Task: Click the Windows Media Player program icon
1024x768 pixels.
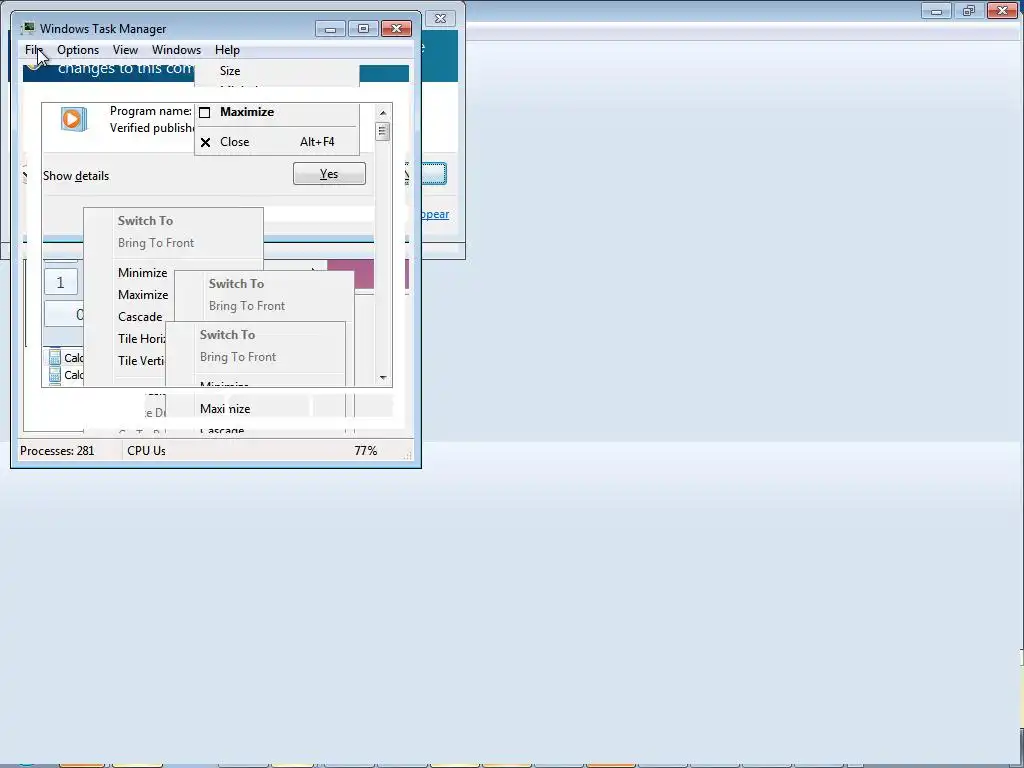Action: (x=74, y=120)
